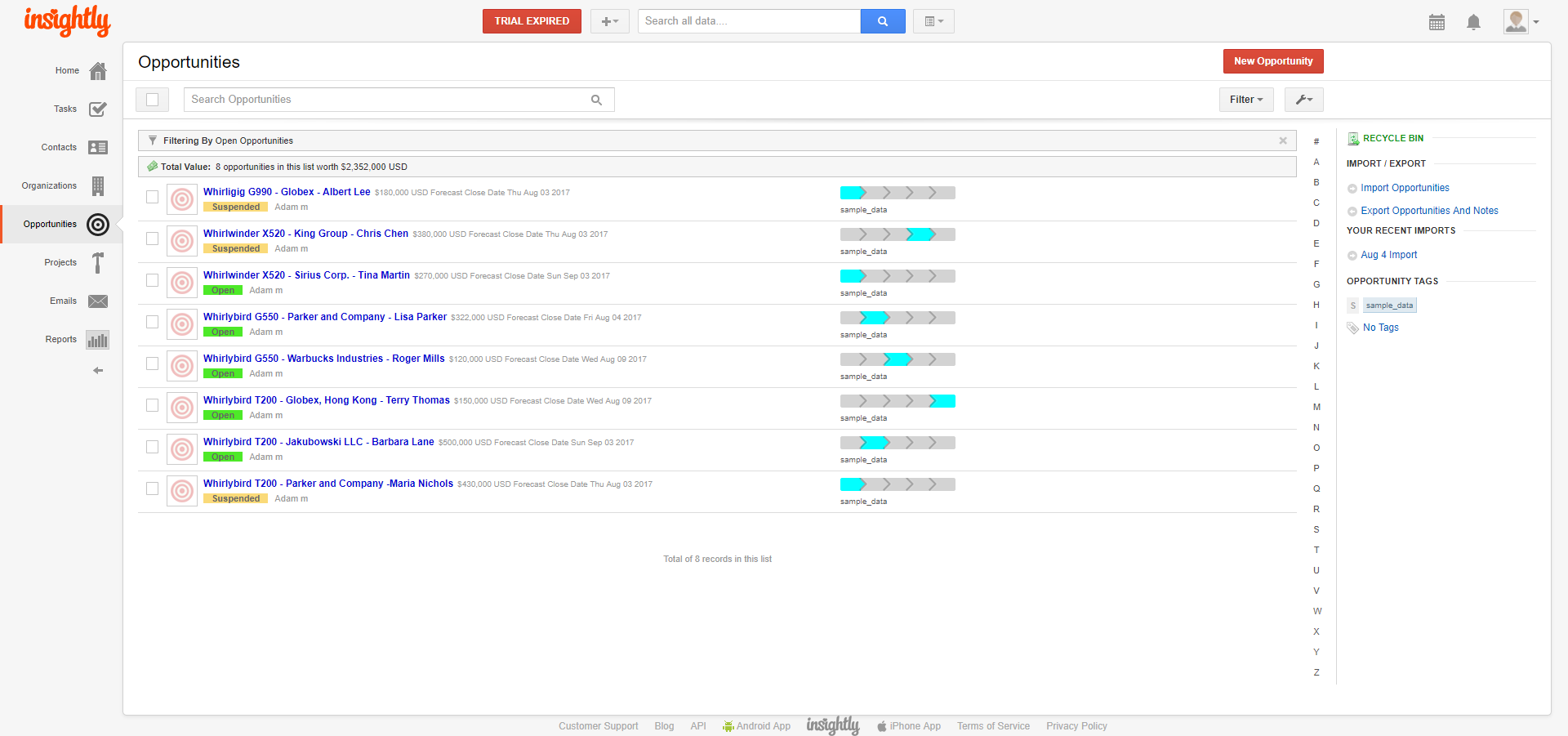1568x736 pixels.
Task: Click the money icon beside Total Value
Action: 152,167
